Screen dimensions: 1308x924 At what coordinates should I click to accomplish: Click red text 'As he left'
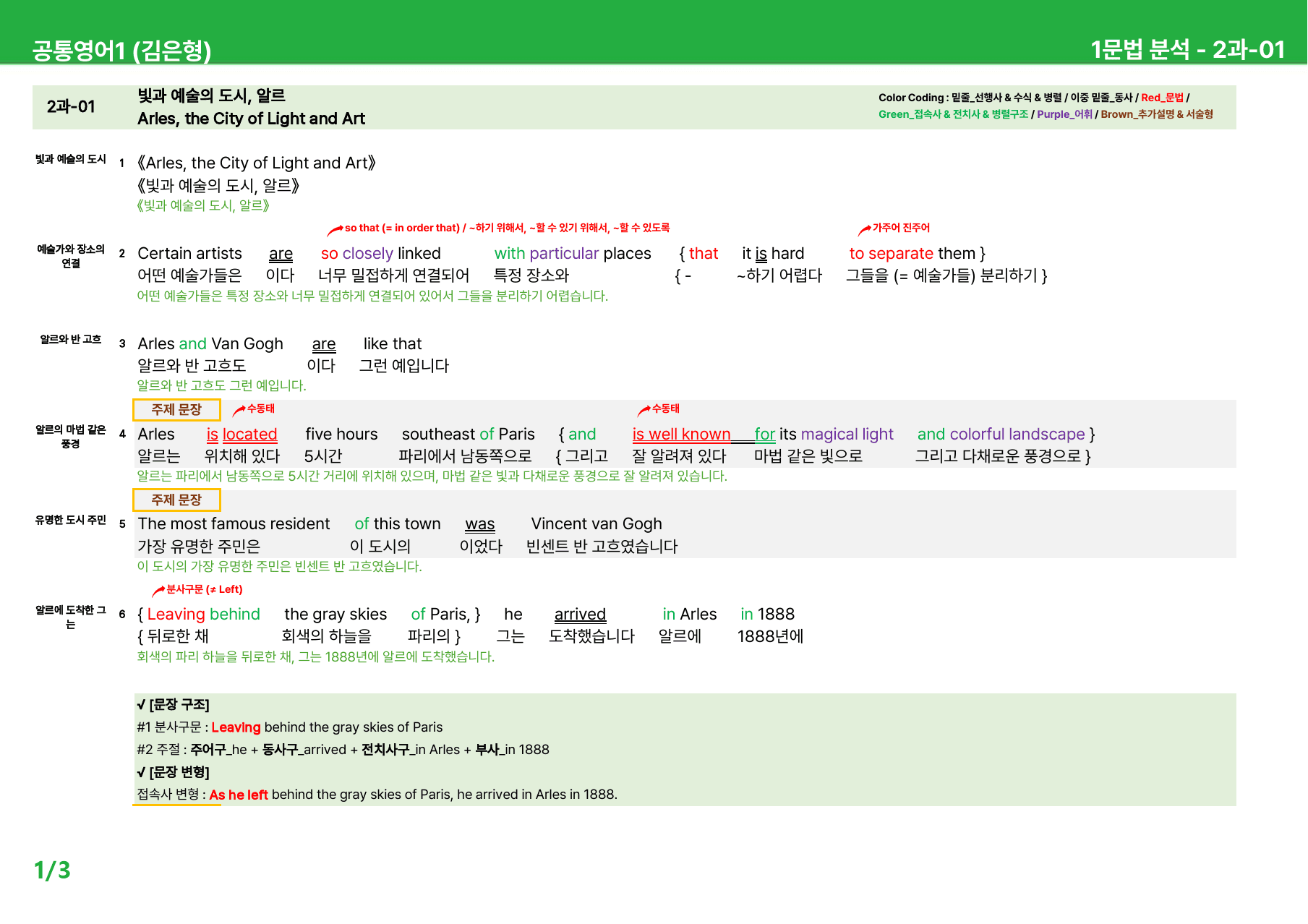(239, 795)
